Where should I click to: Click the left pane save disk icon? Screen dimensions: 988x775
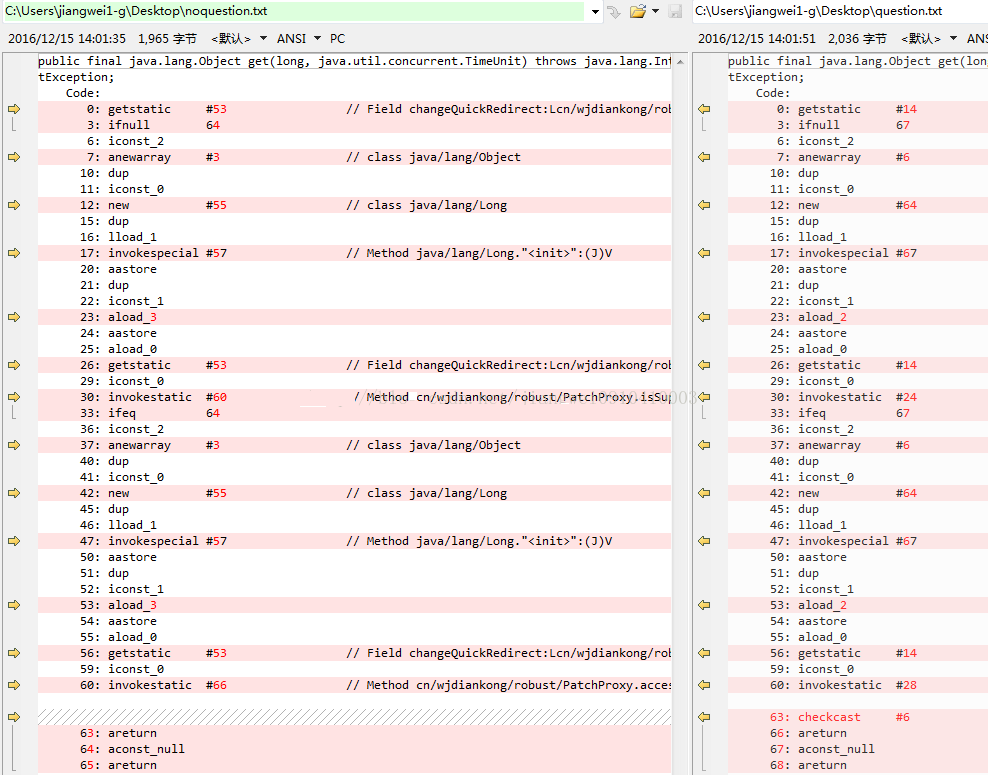675,11
